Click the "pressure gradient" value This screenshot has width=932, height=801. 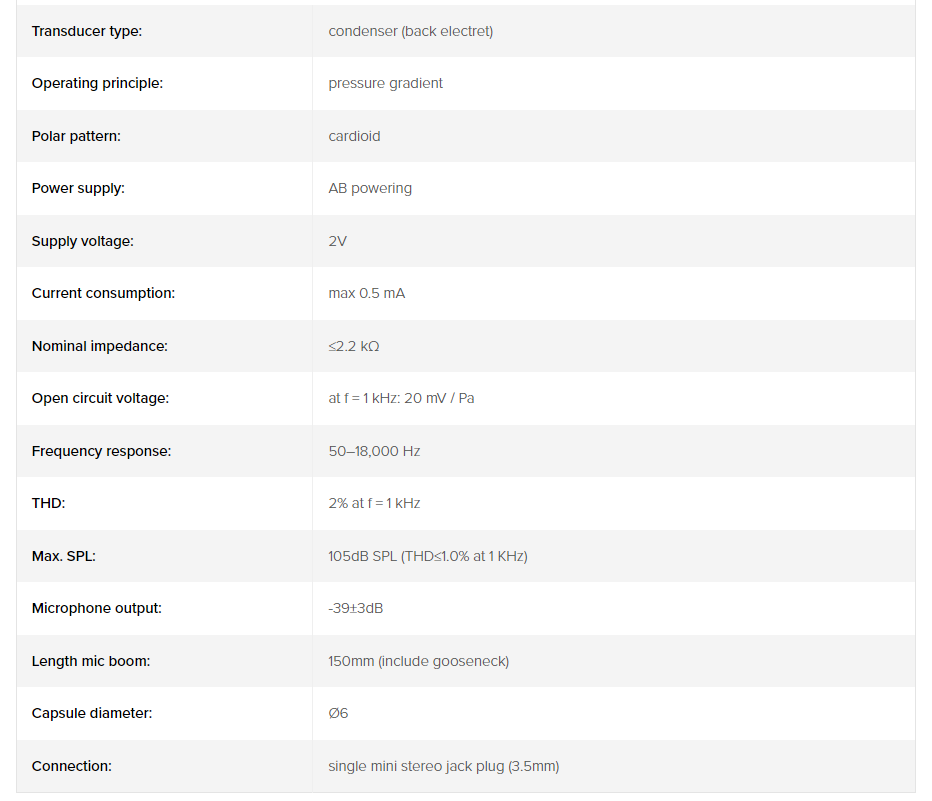[x=385, y=83]
